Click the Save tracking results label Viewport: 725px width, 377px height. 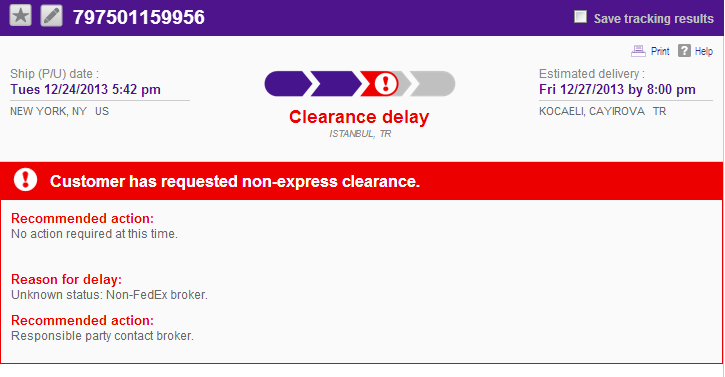pyautogui.click(x=653, y=19)
